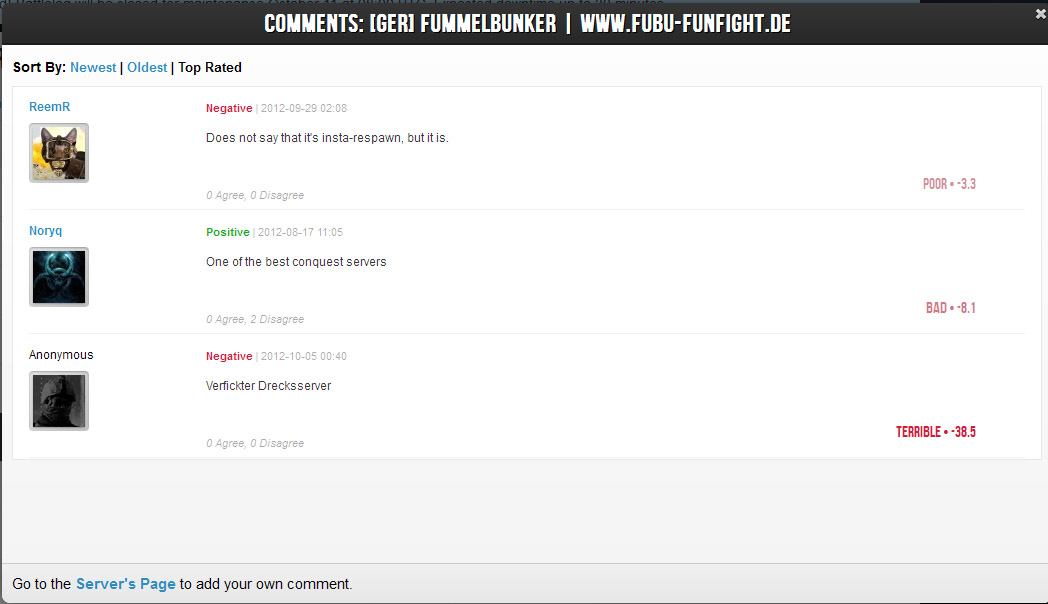
Task: Click the TERRIBLE -38.5 rating label
Action: (x=936, y=432)
